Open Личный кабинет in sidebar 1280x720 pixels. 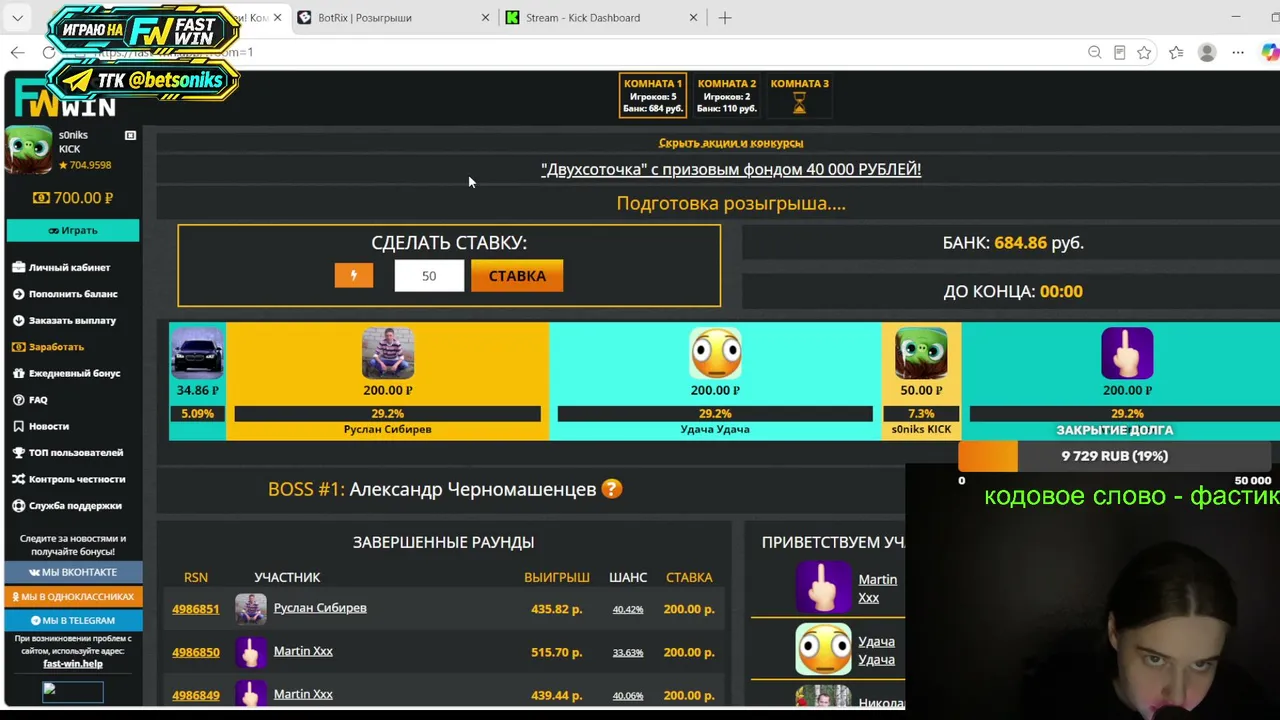point(62,268)
